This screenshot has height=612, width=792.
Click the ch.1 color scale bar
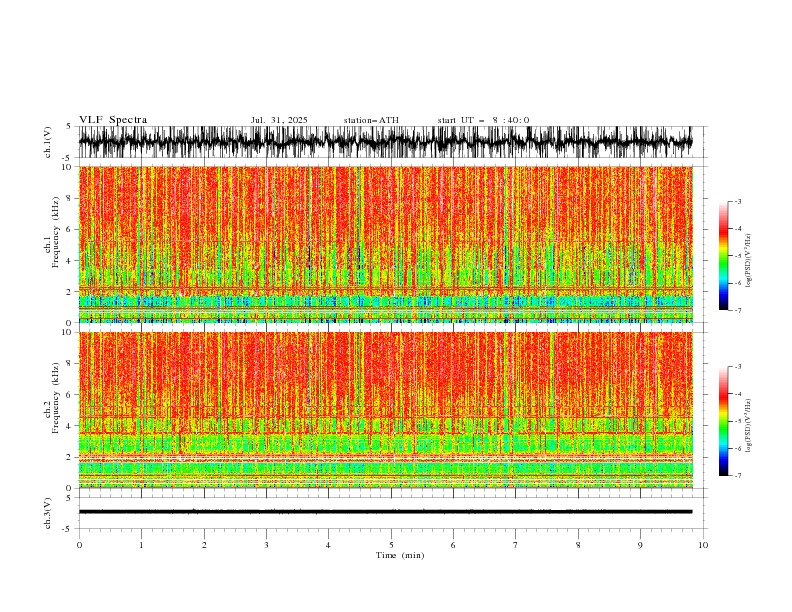point(723,256)
